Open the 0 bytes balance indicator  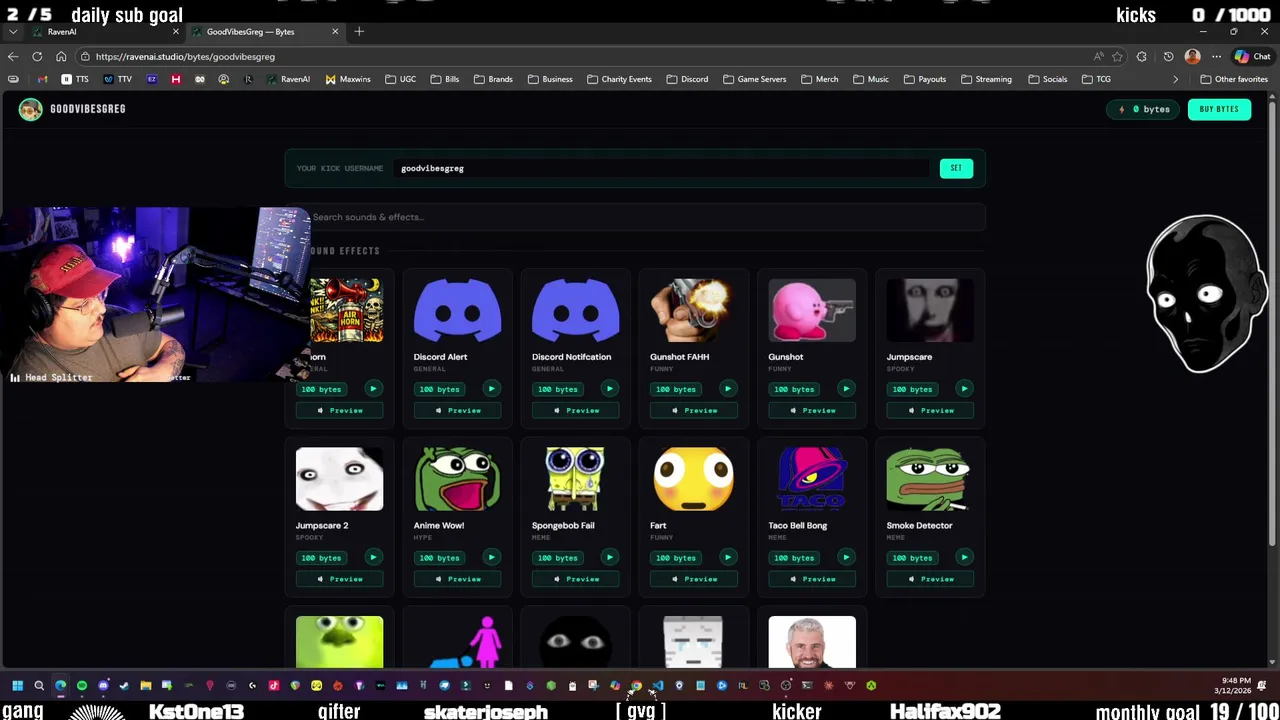1144,109
